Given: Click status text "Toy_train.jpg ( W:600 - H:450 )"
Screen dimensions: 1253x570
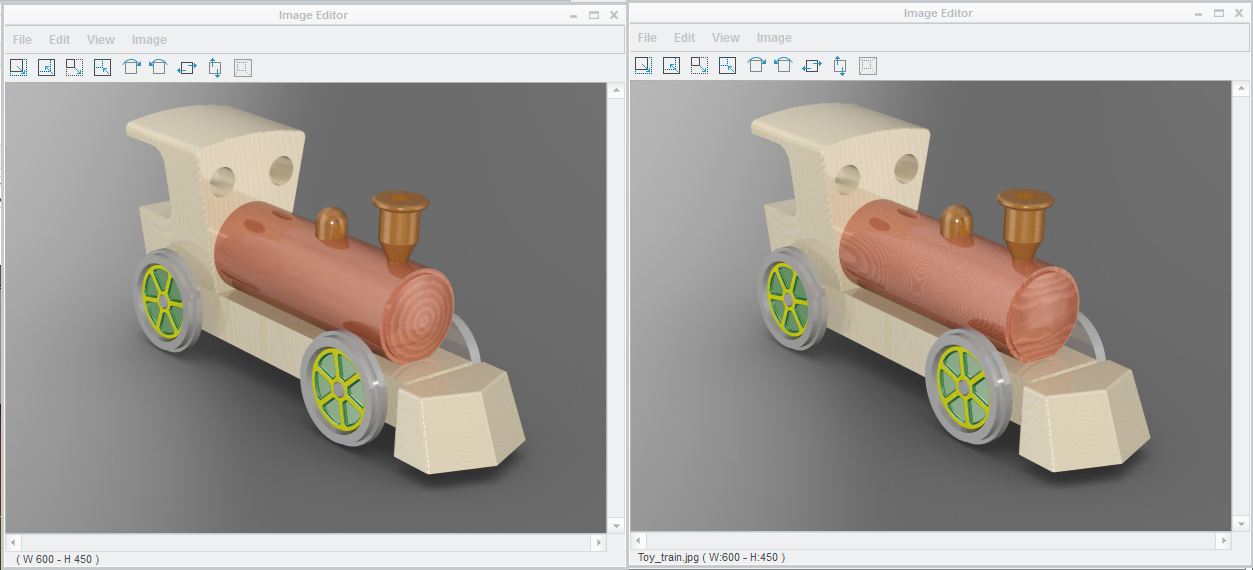Looking at the screenshot, I should click(x=711, y=557).
